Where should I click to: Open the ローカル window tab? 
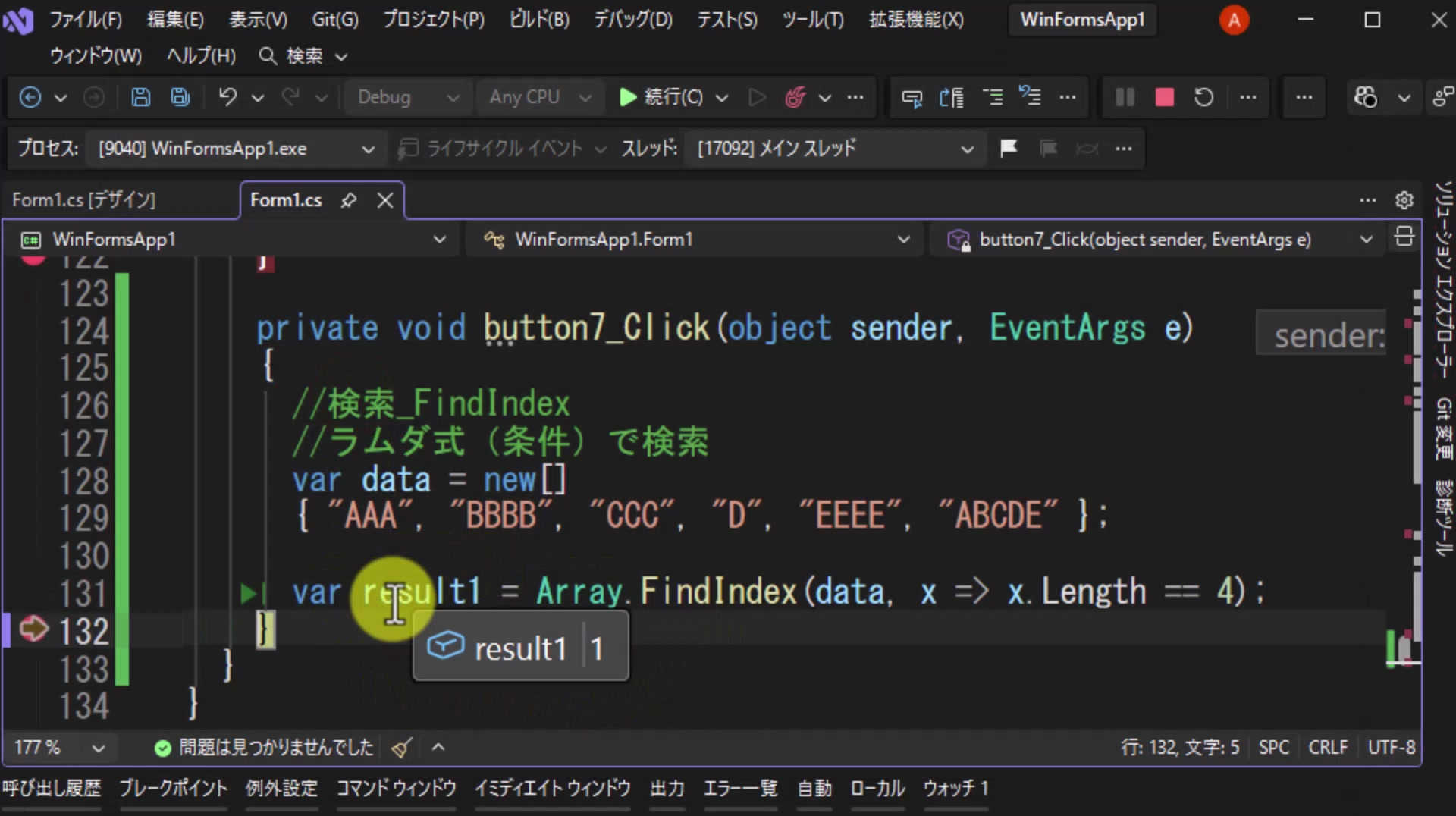coord(877,789)
